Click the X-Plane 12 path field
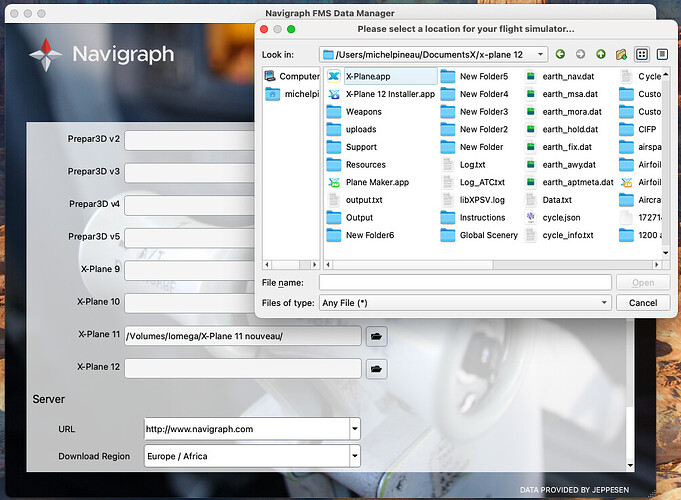 [243, 369]
